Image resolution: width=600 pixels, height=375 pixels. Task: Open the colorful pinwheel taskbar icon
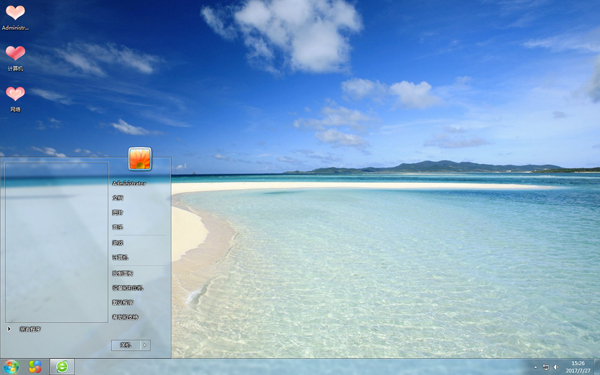35,367
